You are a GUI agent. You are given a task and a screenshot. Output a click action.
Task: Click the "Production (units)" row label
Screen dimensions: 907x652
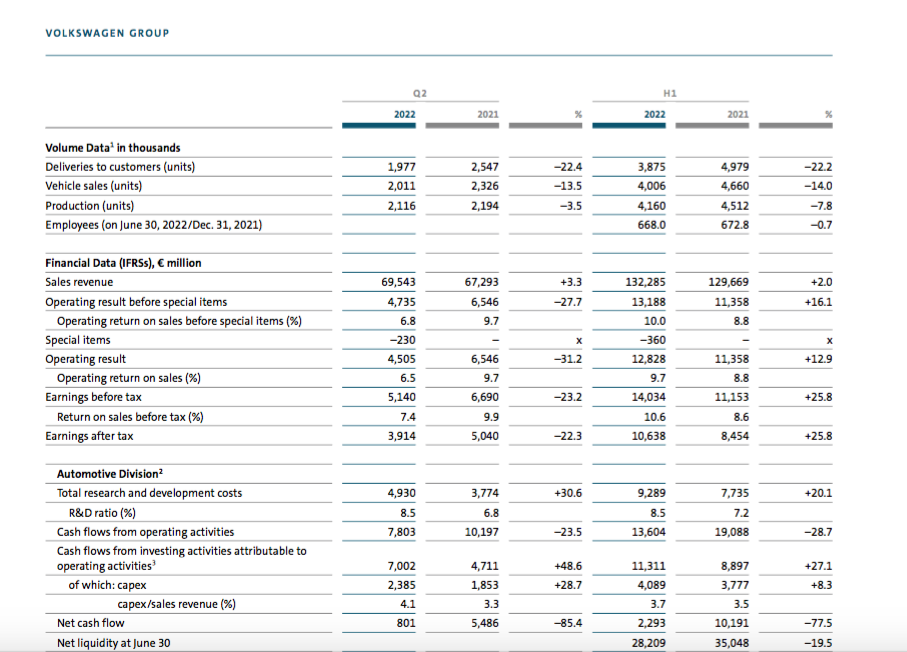(90, 205)
